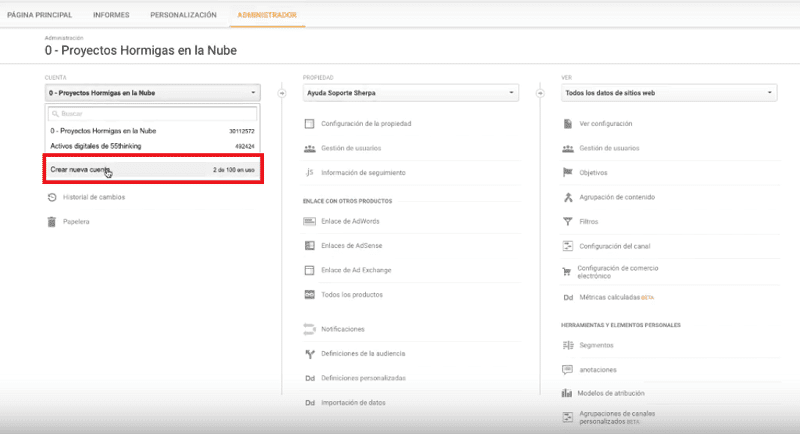The image size is (800, 434).
Task: Open Modelos de atribución link
Action: coord(611,393)
